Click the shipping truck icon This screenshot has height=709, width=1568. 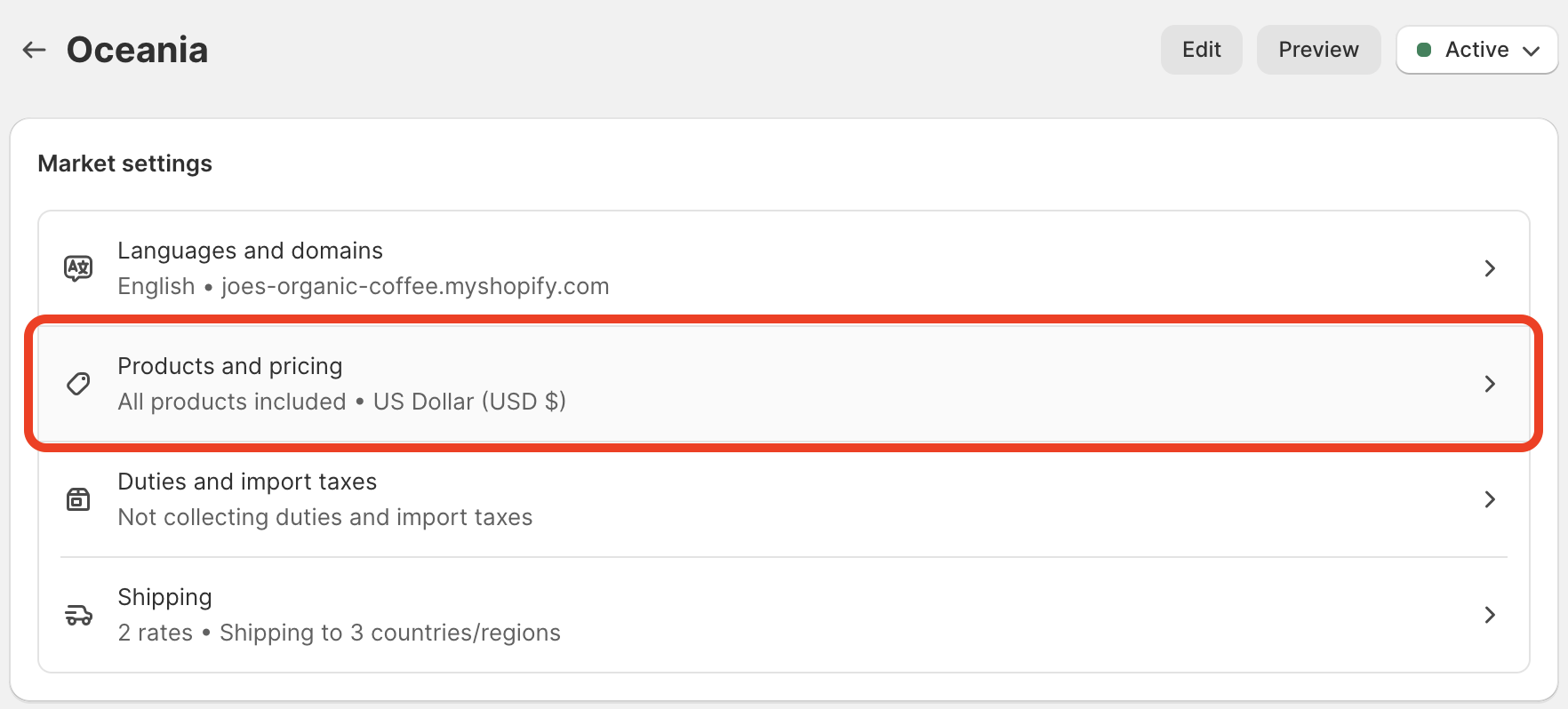coord(78,615)
